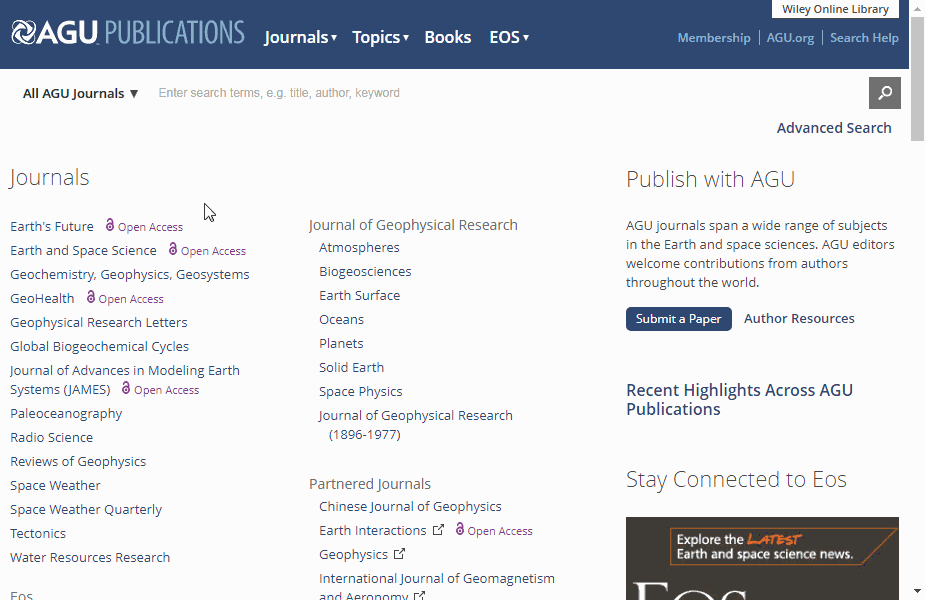Open JGR Atmospheres
926x600 pixels.
click(x=359, y=247)
